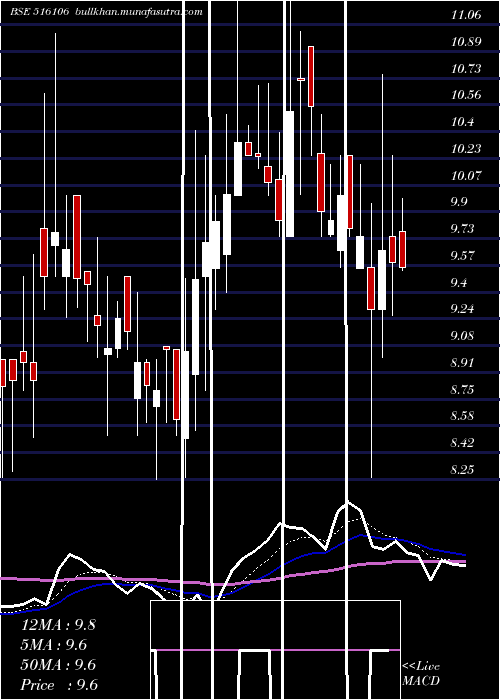Click the 10.89 price axis label

[466, 42]
